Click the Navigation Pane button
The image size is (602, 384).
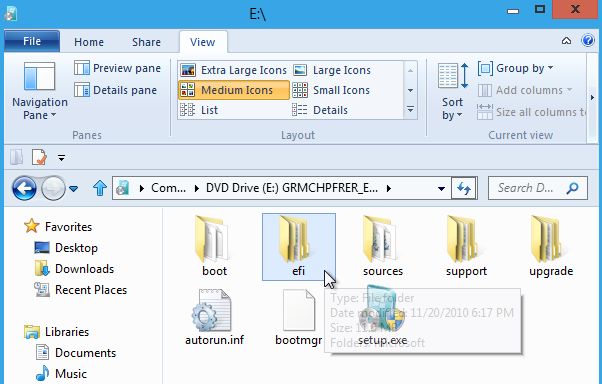click(x=40, y=91)
